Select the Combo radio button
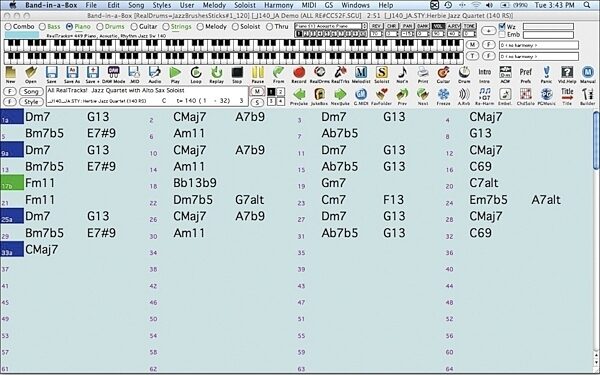 click(8, 27)
